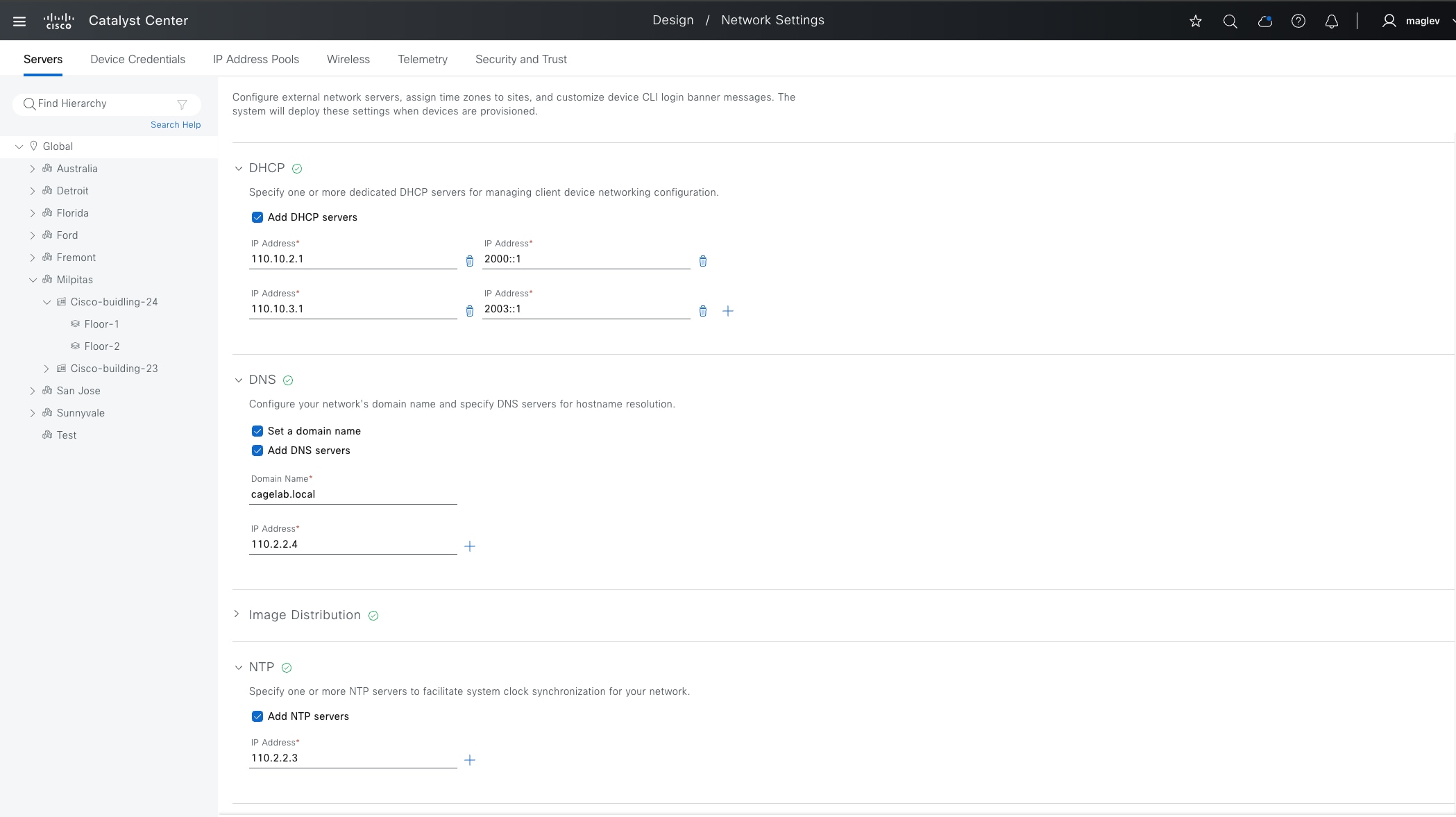Expand the Image Distribution section

click(x=237, y=614)
